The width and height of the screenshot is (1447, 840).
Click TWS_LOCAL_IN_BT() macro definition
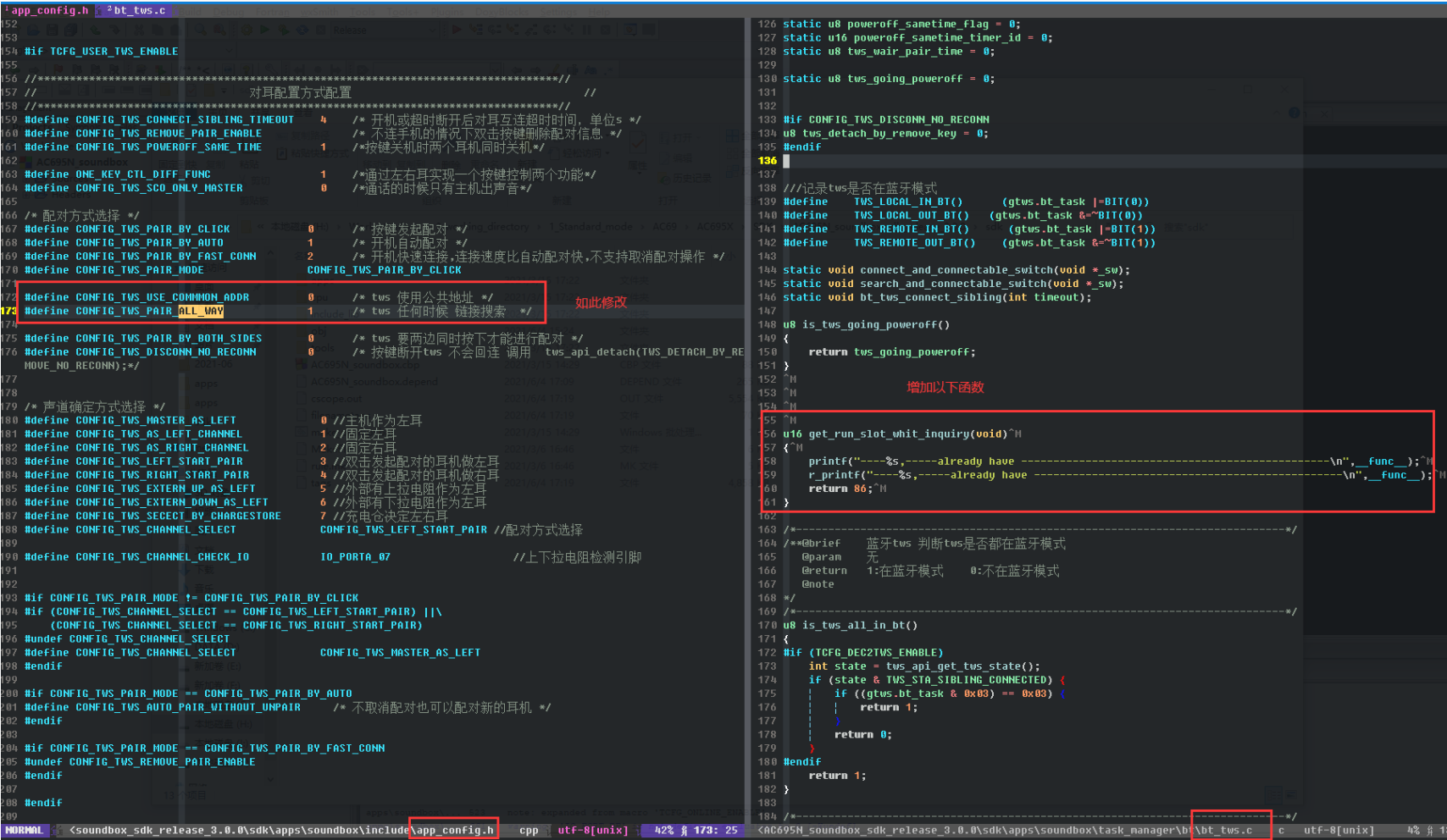point(908,202)
